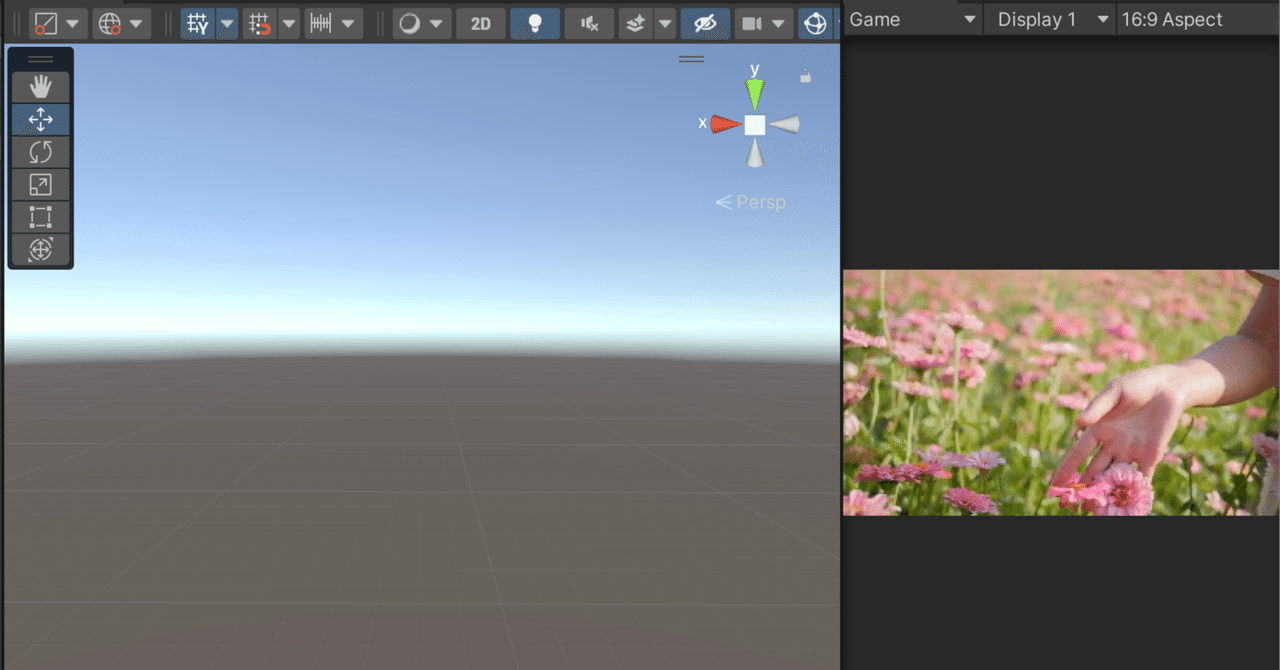Toggle scene lighting on or off
Viewport: 1280px width, 670px height.
[534, 23]
